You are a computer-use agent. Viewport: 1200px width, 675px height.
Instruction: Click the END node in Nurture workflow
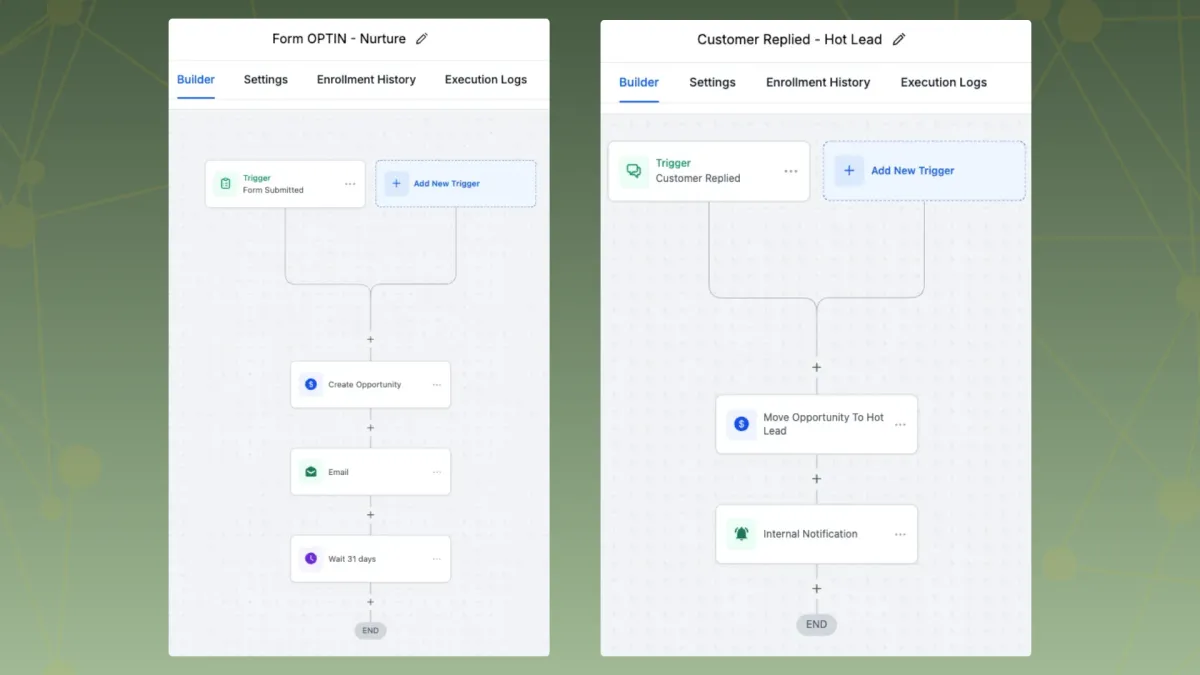pyautogui.click(x=370, y=631)
